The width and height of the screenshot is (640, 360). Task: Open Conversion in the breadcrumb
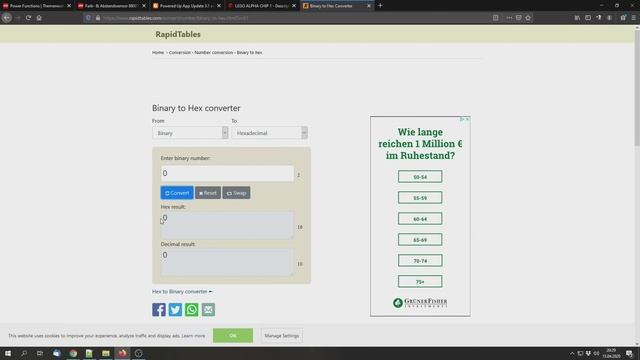[x=180, y=52]
